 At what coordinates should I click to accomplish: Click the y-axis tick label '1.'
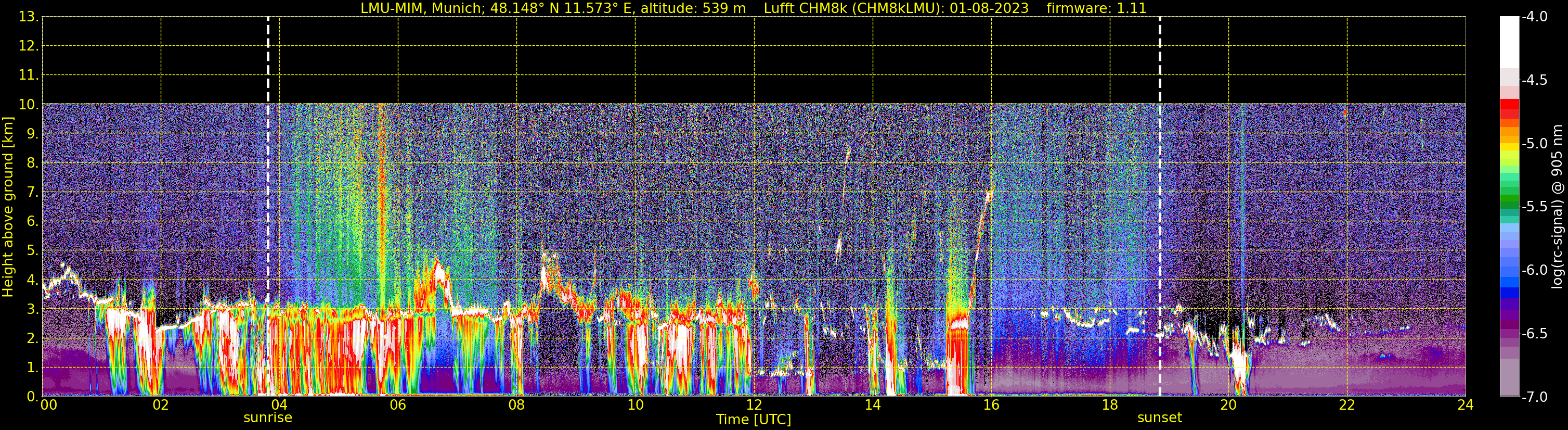point(32,367)
